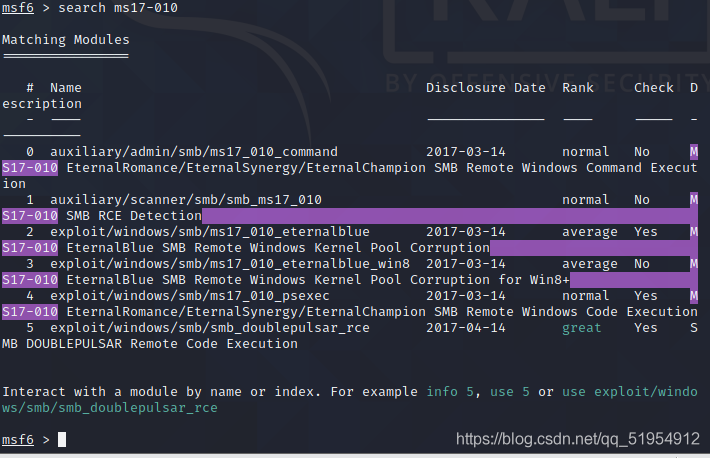Click the '2017-04-14' disclosure date
Viewport: 710px width, 458px height.
[465, 328]
